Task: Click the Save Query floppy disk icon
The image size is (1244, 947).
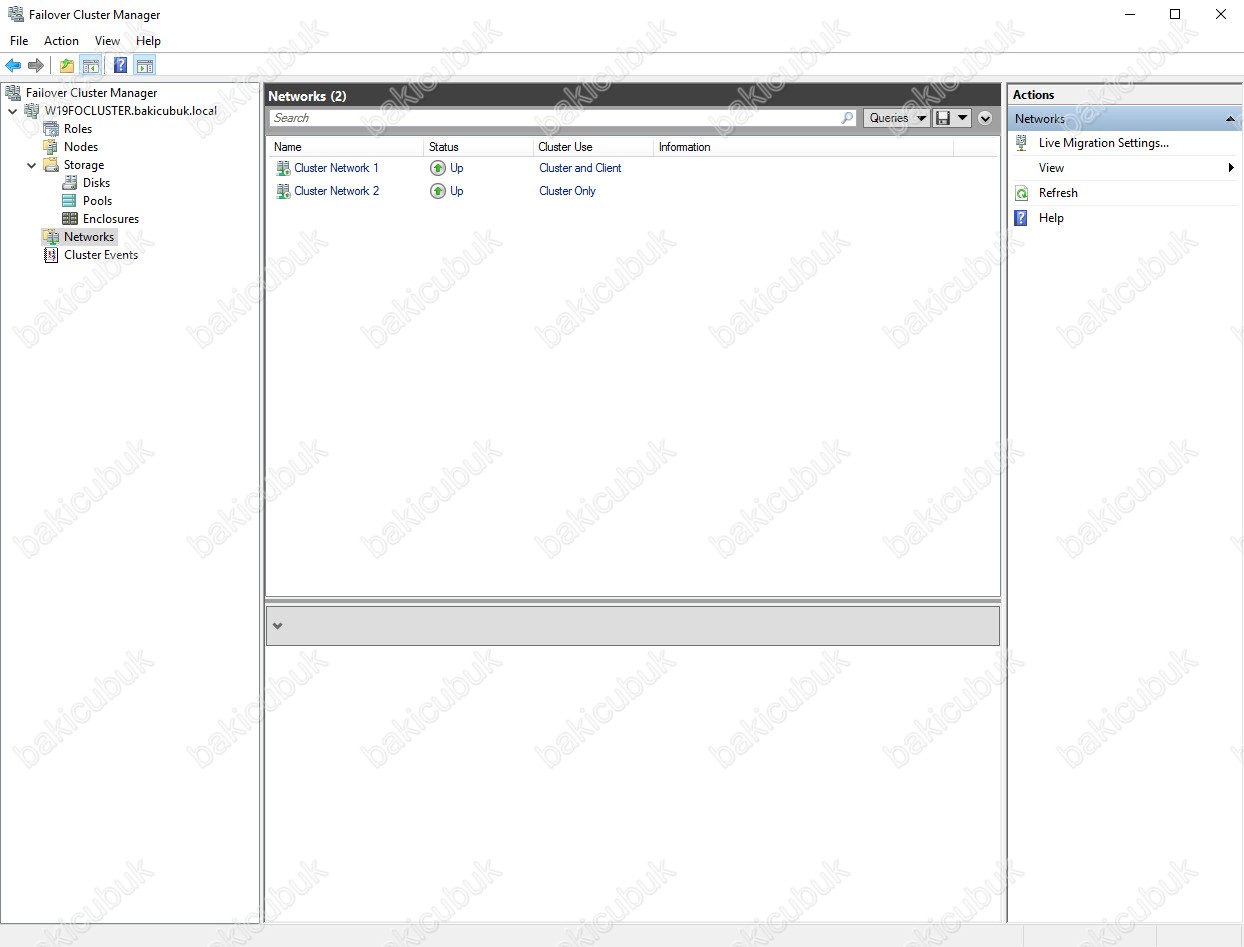Action: 942,118
